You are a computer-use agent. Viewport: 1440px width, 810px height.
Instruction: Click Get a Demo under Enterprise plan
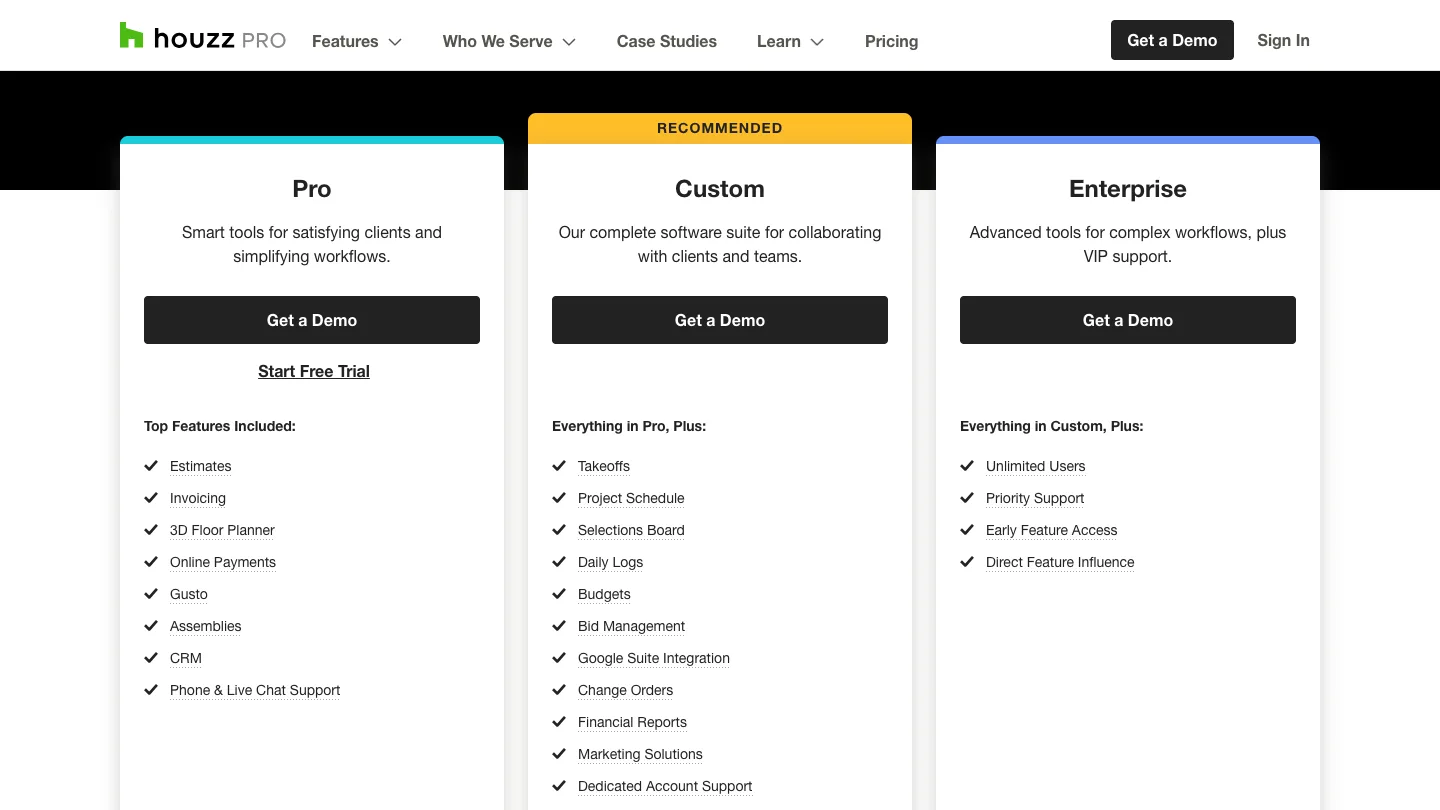[x=1128, y=320]
